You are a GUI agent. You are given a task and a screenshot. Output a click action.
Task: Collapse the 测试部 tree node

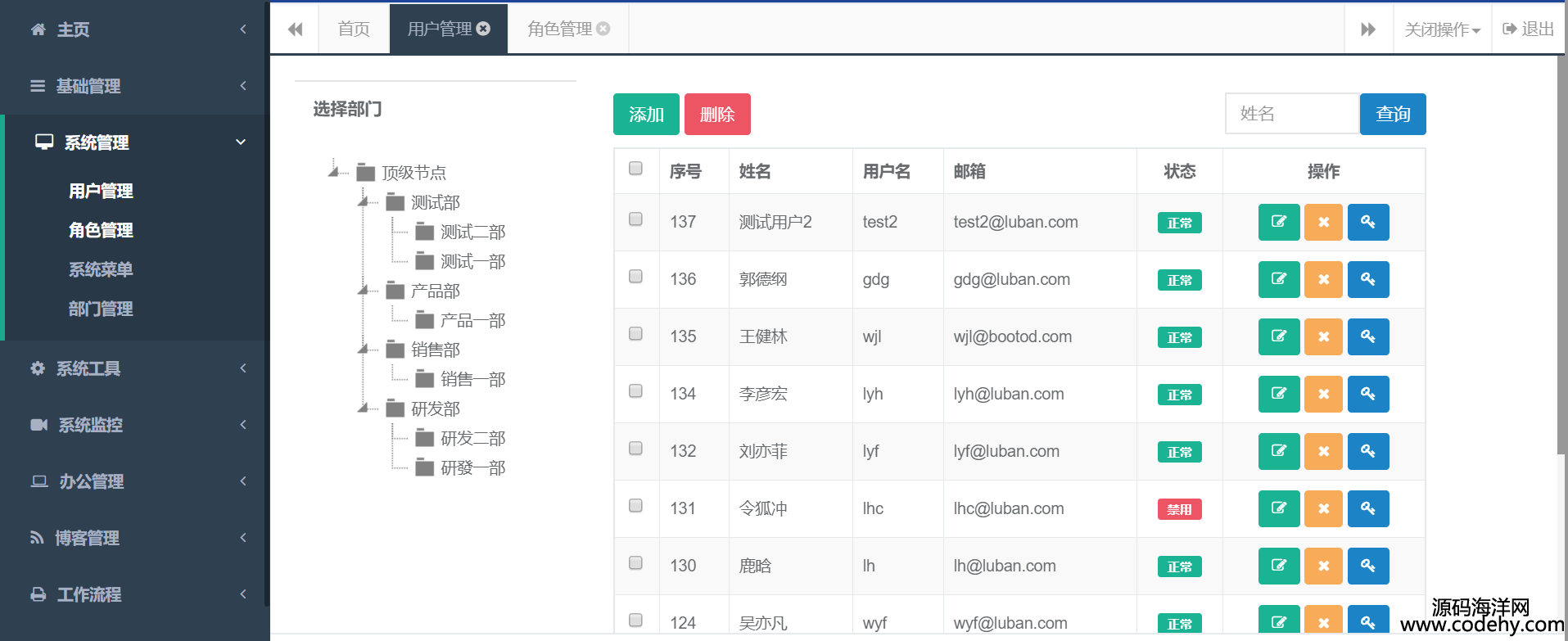(363, 201)
